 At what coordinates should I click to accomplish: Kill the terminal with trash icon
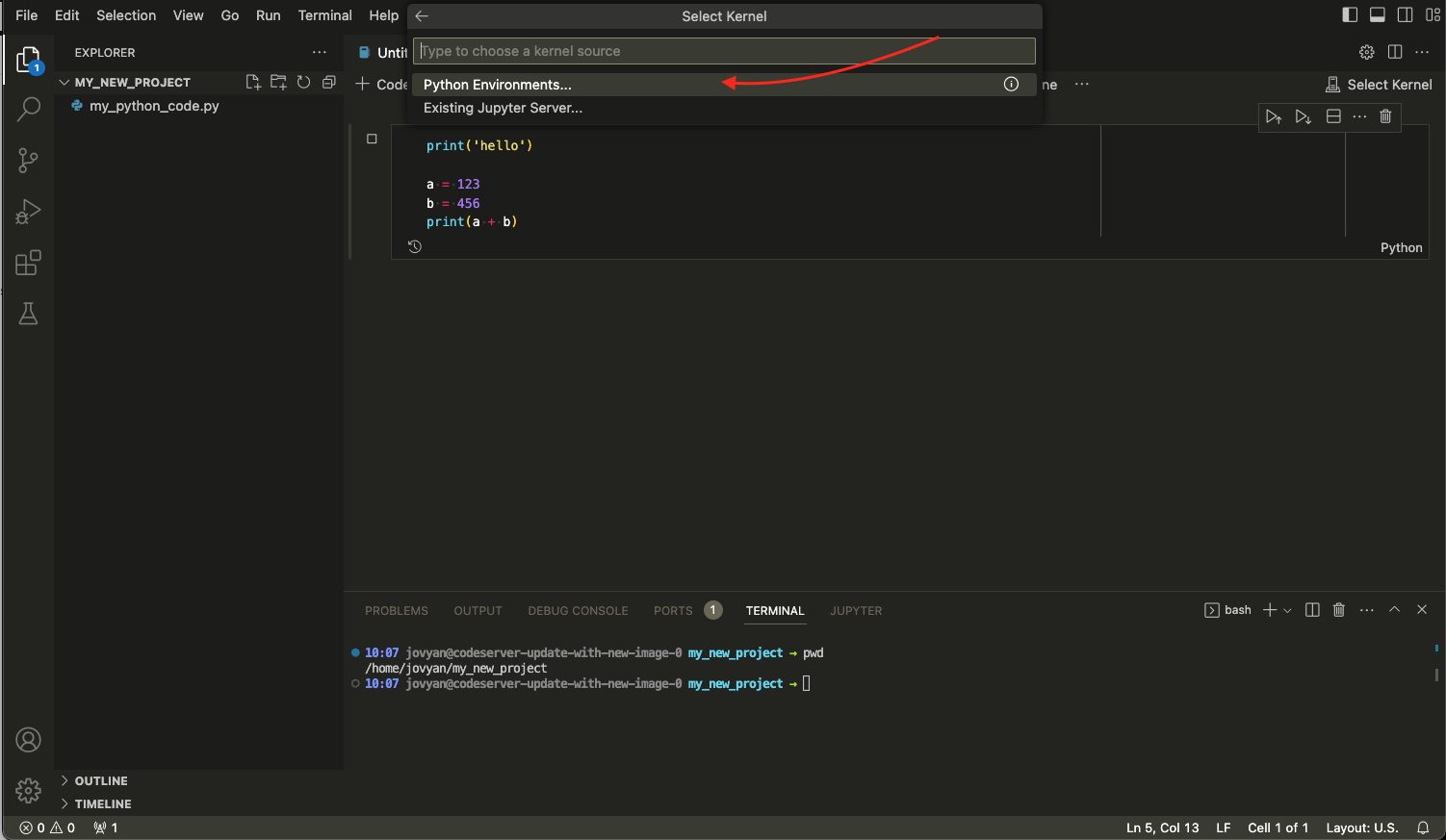1338,610
